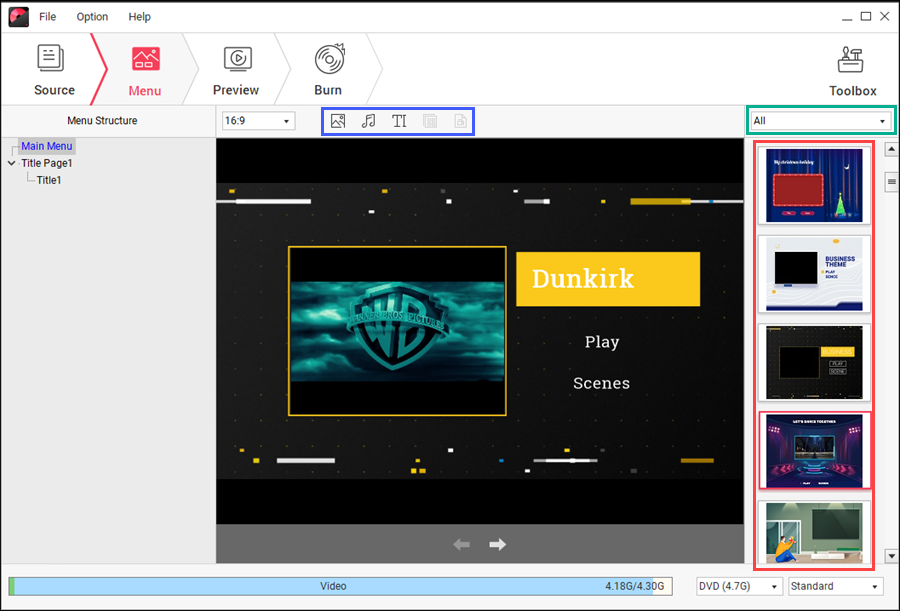Screen dimensions: 900x611
Task: Select the Christmas holiday menu template
Action: tap(814, 185)
